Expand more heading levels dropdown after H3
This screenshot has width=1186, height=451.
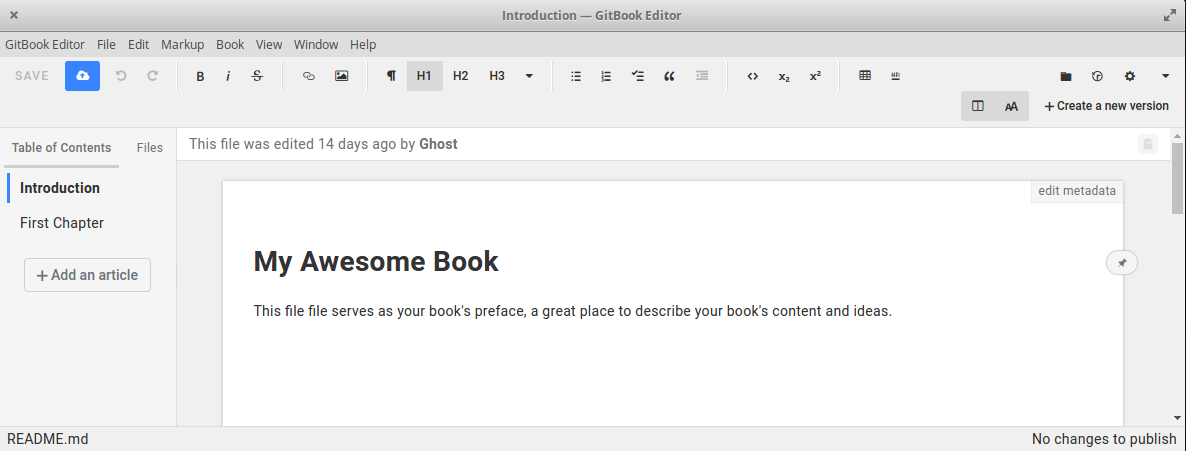click(529, 76)
